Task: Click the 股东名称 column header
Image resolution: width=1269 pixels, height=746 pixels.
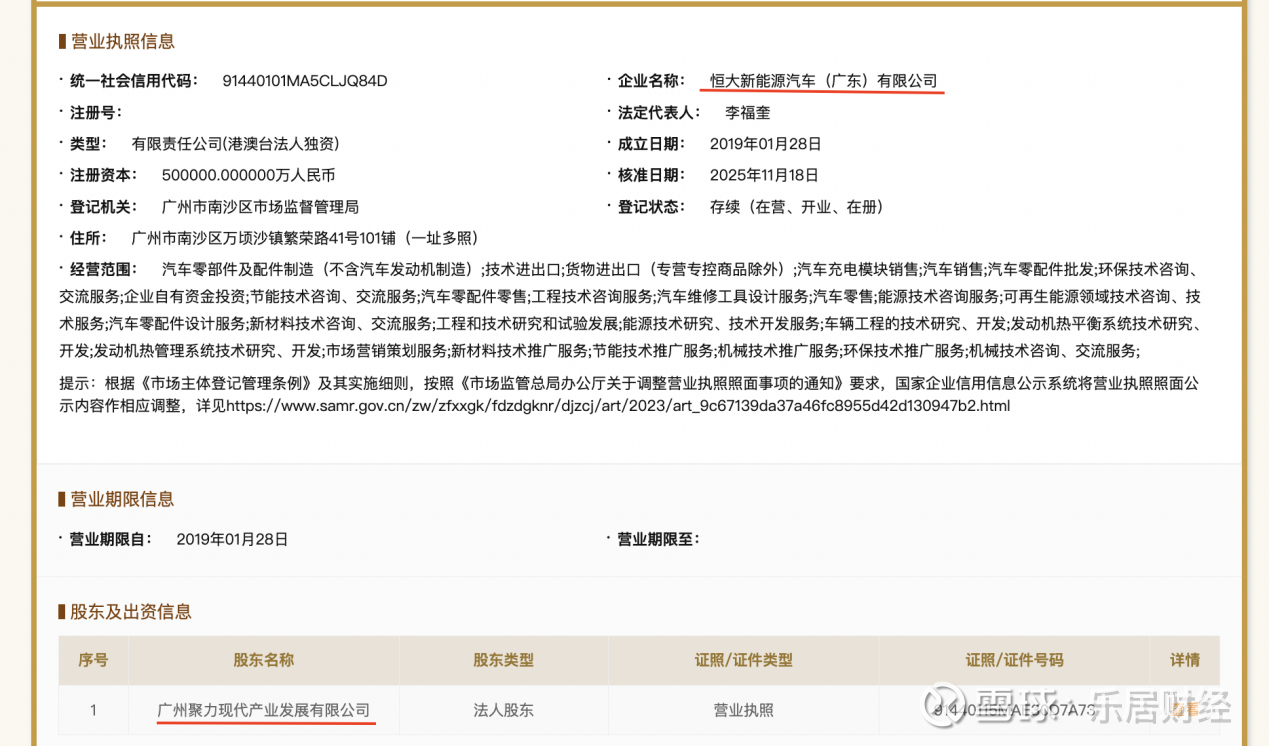Action: click(x=264, y=660)
